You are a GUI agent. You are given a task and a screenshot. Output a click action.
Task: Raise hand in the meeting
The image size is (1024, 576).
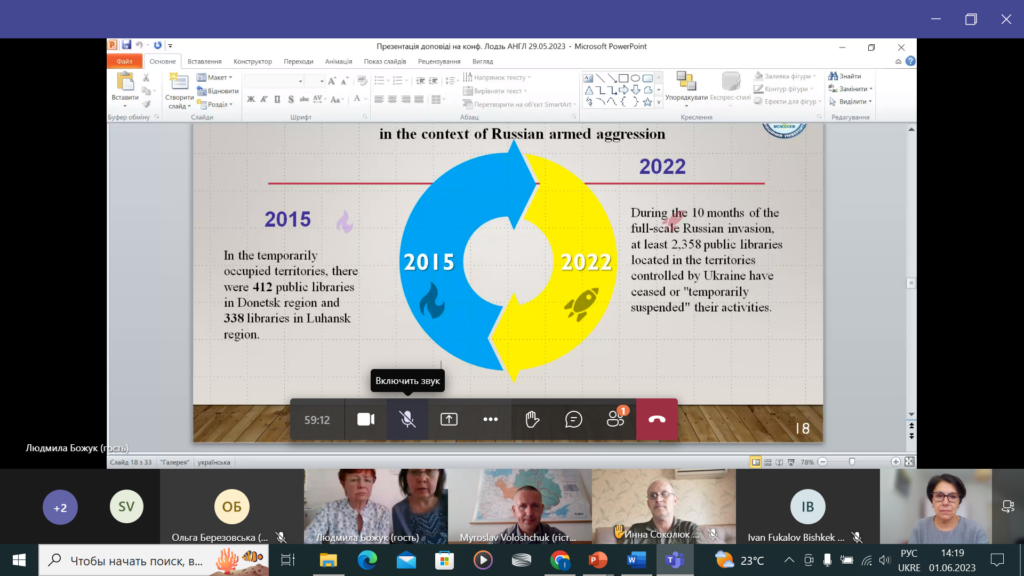pyautogui.click(x=532, y=419)
